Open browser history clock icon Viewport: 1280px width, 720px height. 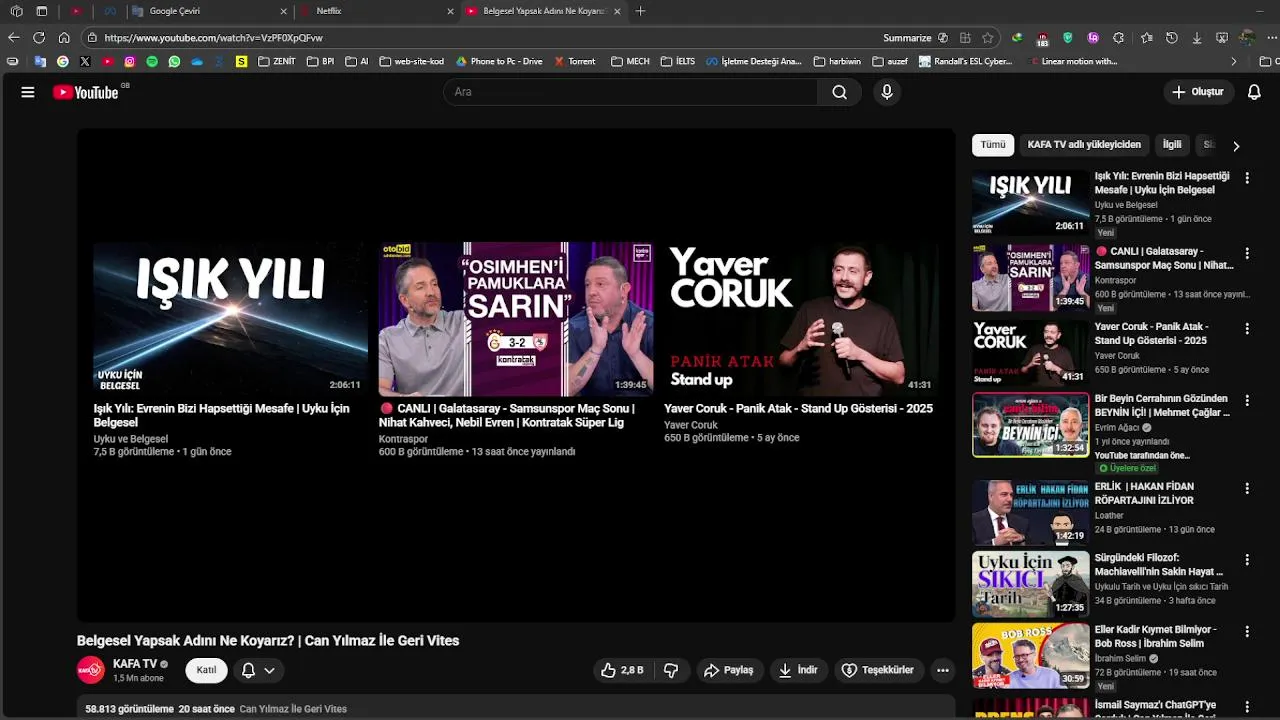(1172, 38)
